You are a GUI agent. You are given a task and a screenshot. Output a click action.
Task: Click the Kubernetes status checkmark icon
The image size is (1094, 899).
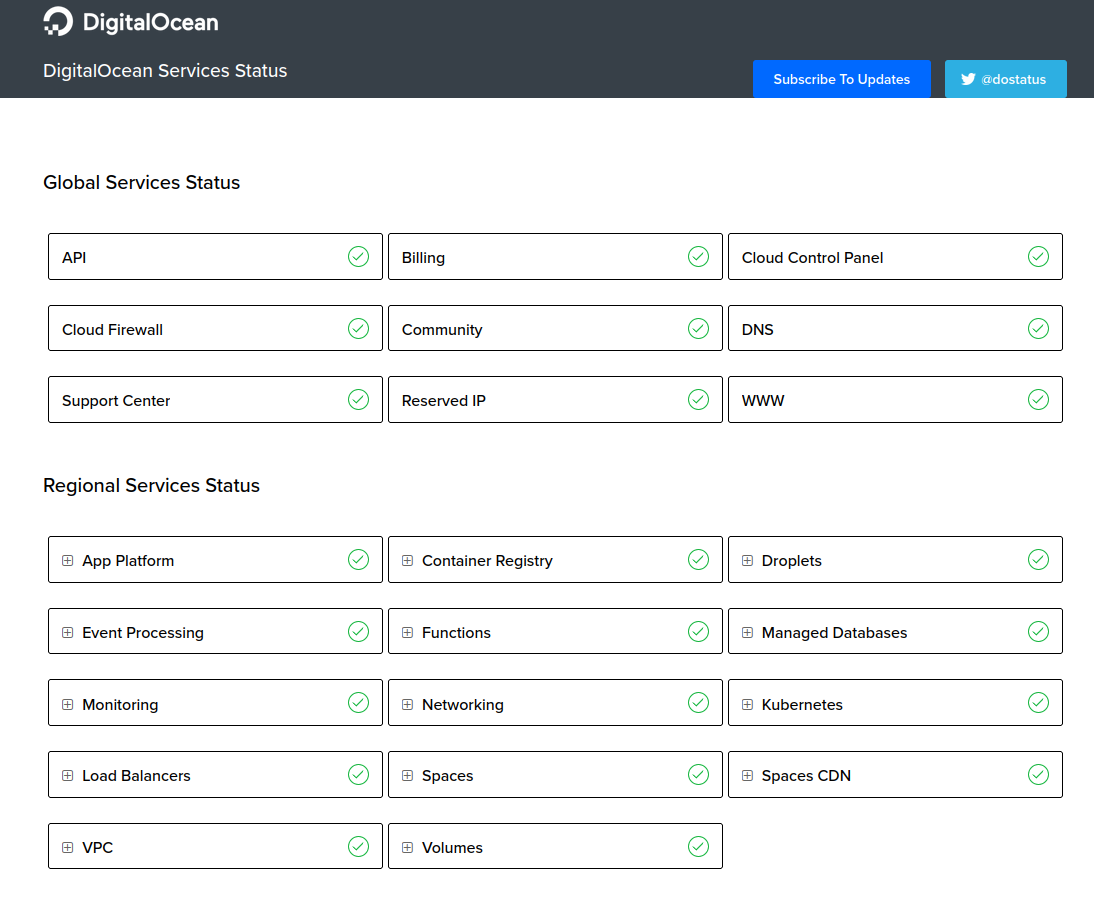(x=1037, y=702)
